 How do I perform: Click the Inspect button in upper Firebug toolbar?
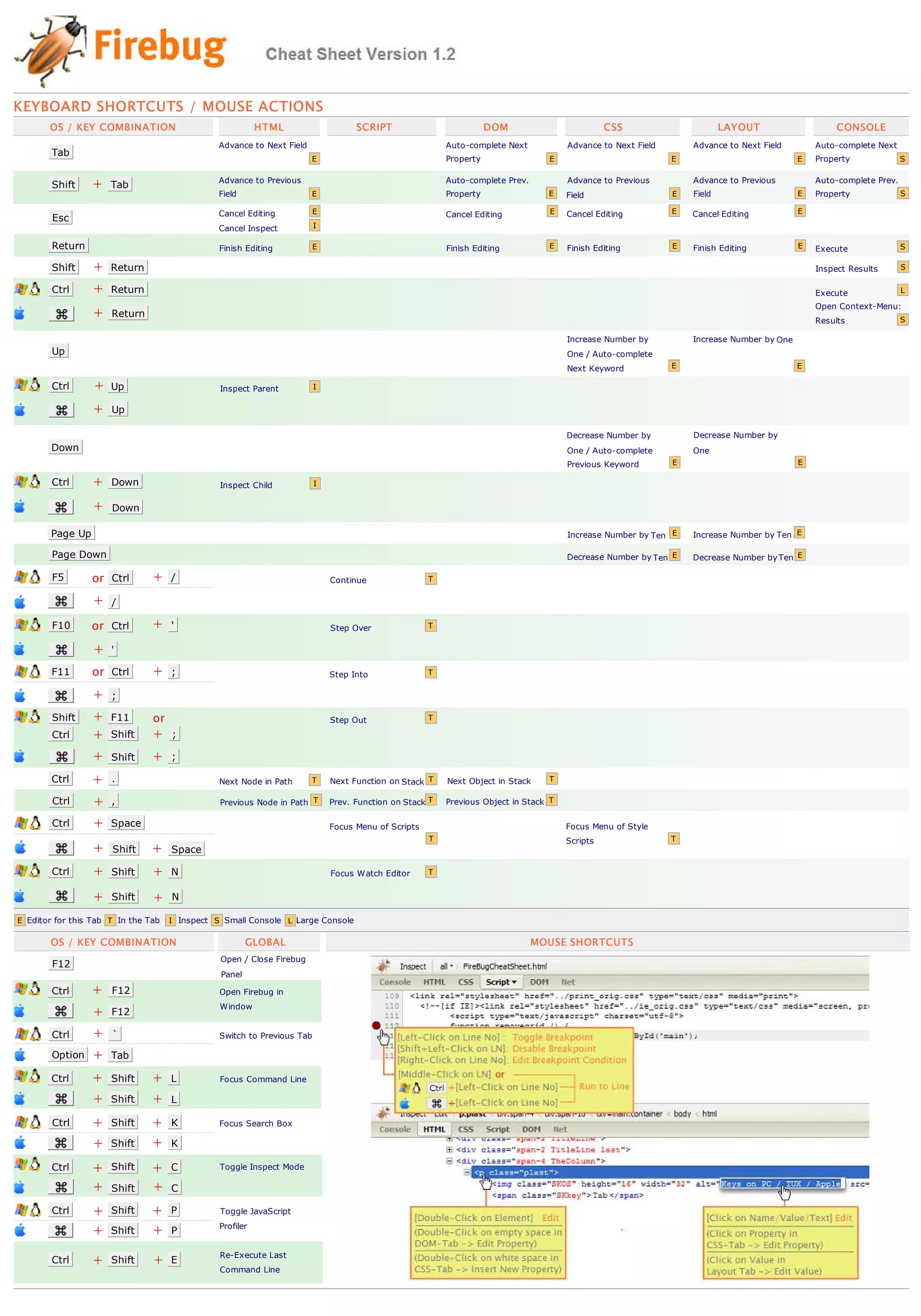point(412,966)
